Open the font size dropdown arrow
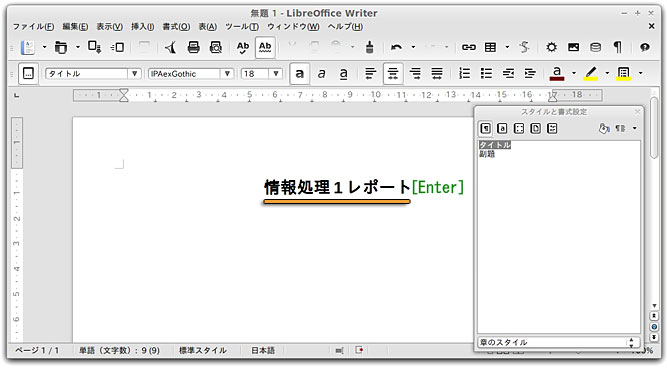Screen dimensions: 667x368 coord(276,74)
